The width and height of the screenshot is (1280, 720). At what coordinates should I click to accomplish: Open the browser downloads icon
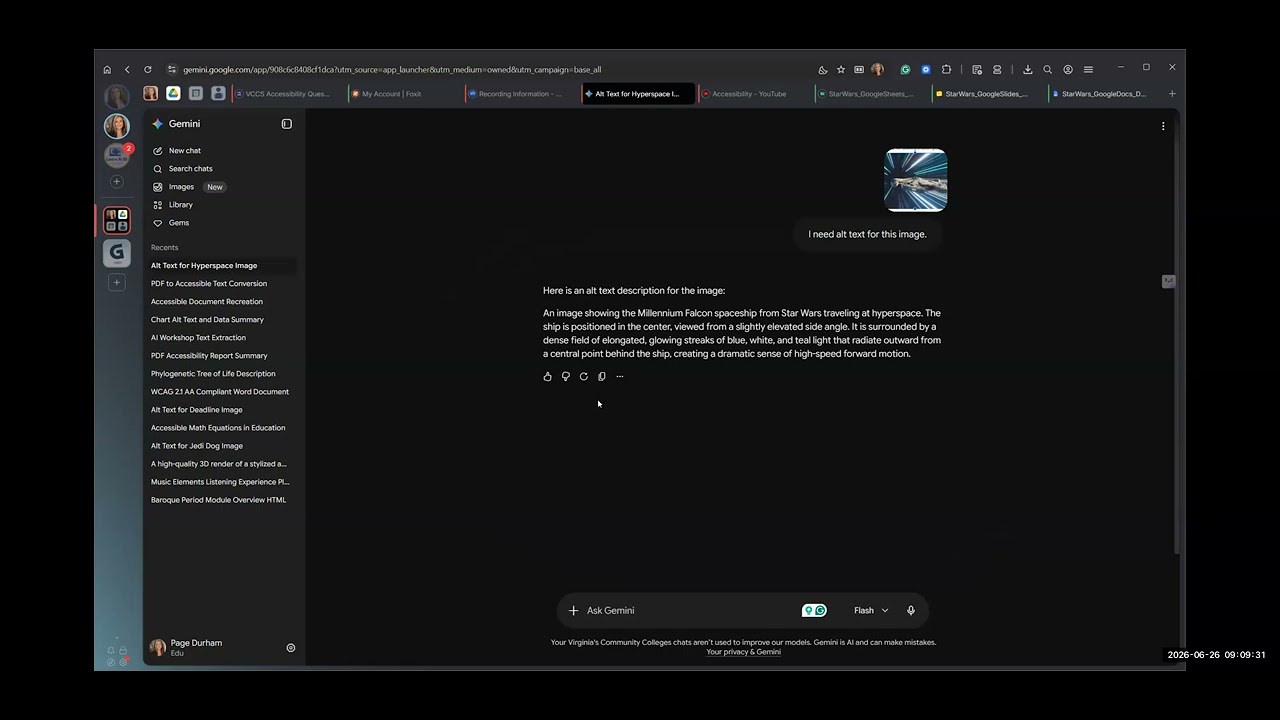(x=1027, y=70)
